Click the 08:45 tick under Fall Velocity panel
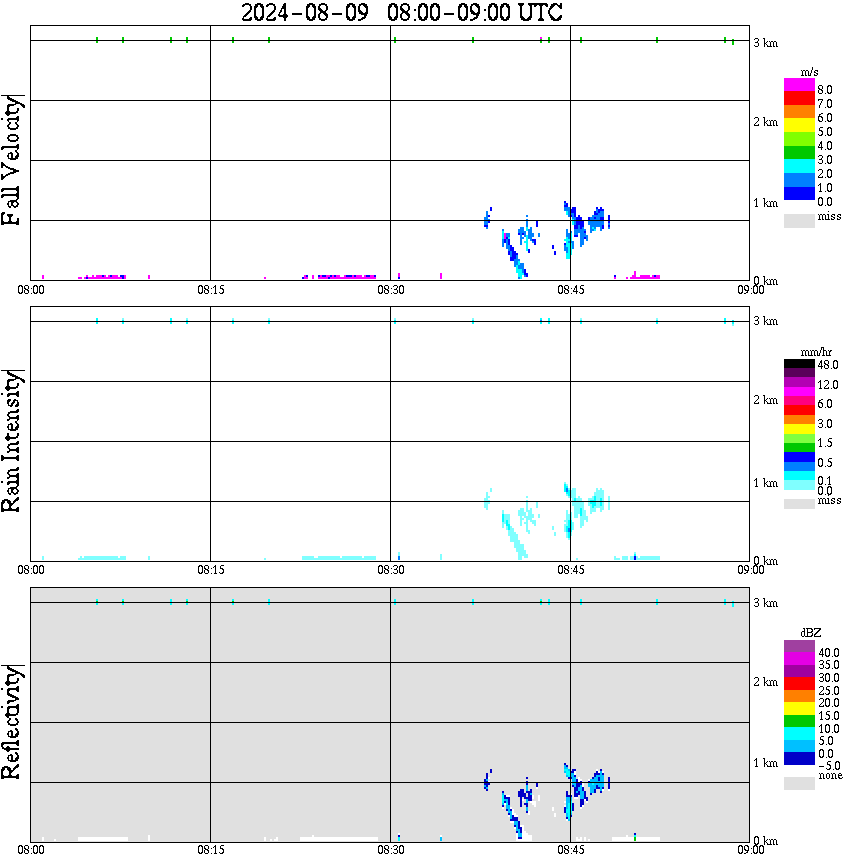This screenshot has width=850, height=868. pyautogui.click(x=571, y=290)
